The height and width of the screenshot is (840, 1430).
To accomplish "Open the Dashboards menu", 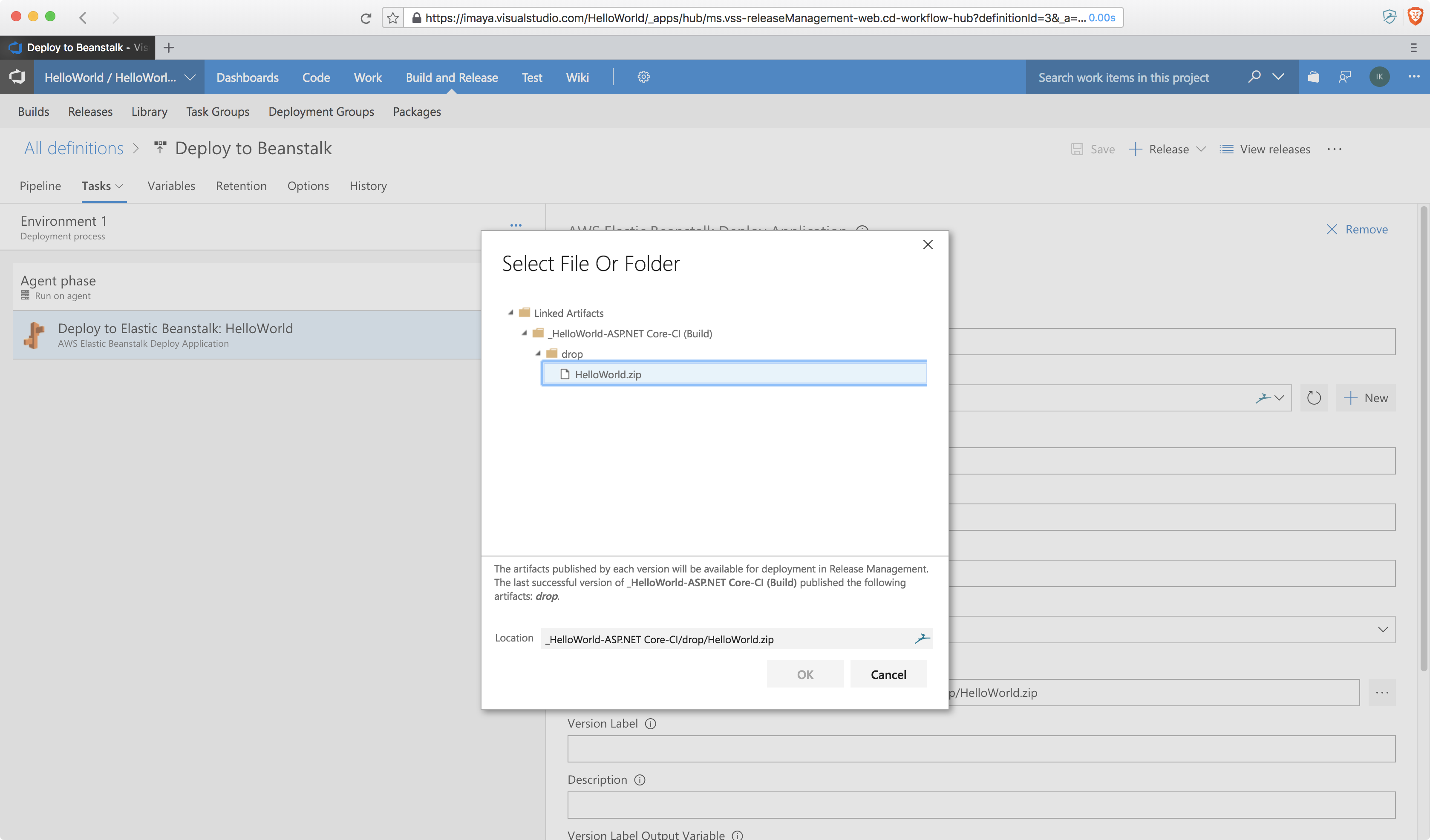I will click(248, 77).
